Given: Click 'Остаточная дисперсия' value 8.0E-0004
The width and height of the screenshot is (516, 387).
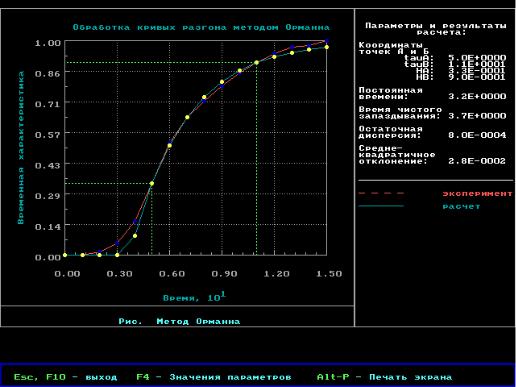Looking at the screenshot, I should 477,135.
